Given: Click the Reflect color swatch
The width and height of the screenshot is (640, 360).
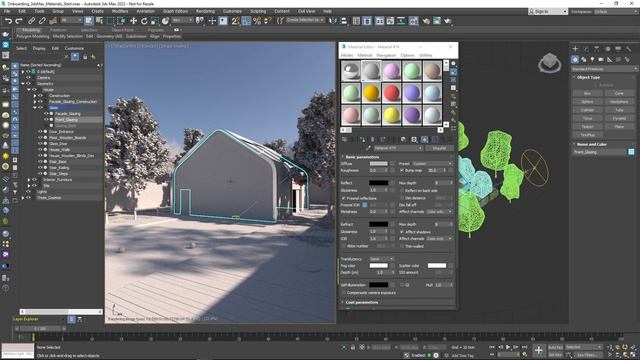Looking at the screenshot, I should (x=378, y=183).
